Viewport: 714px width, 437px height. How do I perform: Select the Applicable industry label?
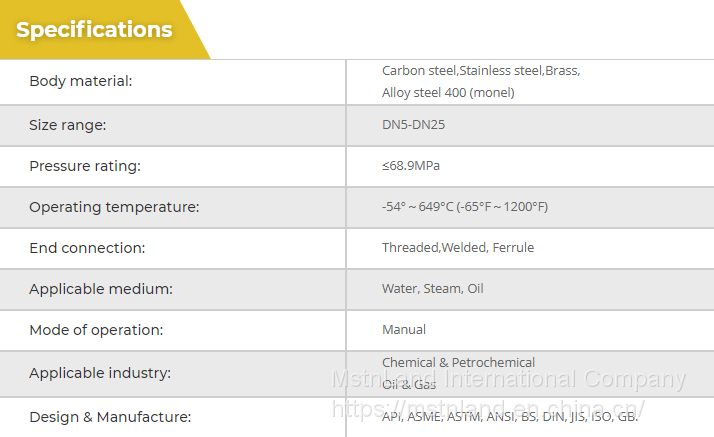click(100, 373)
